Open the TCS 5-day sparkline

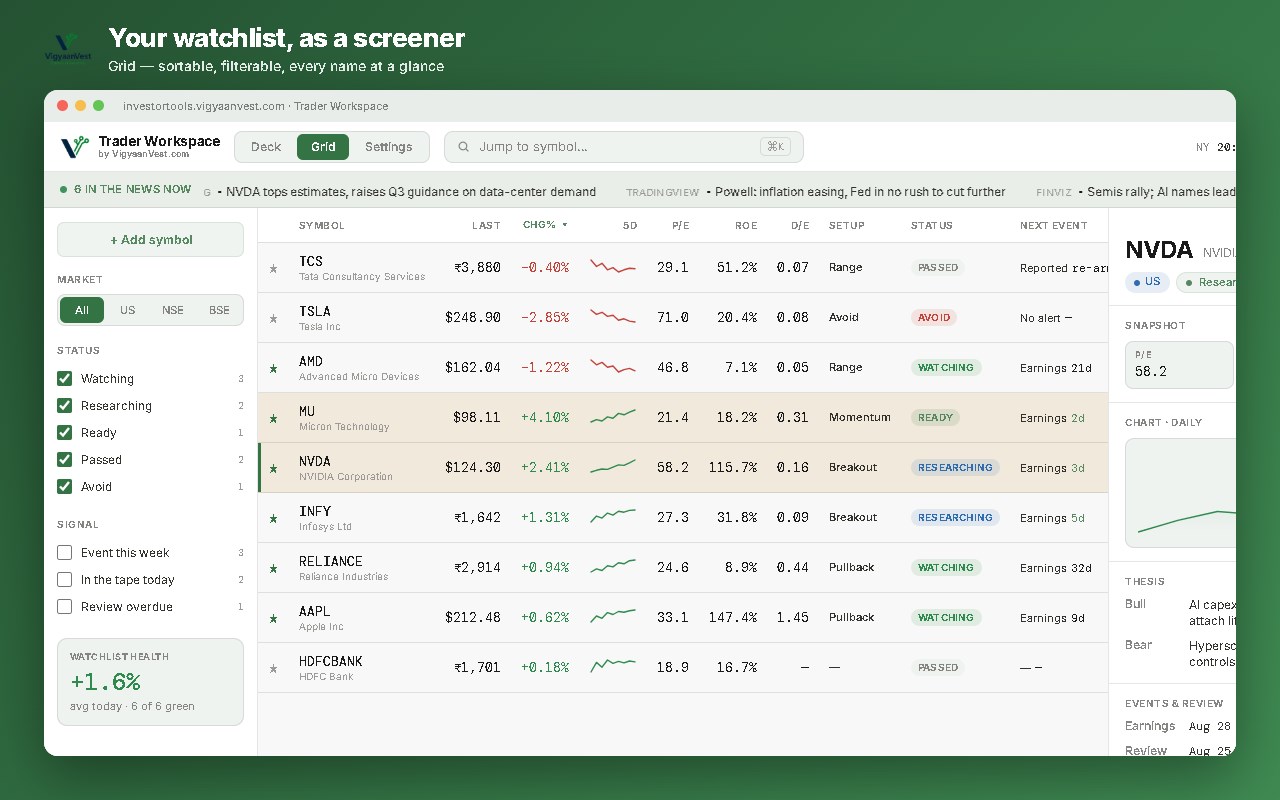click(x=613, y=268)
